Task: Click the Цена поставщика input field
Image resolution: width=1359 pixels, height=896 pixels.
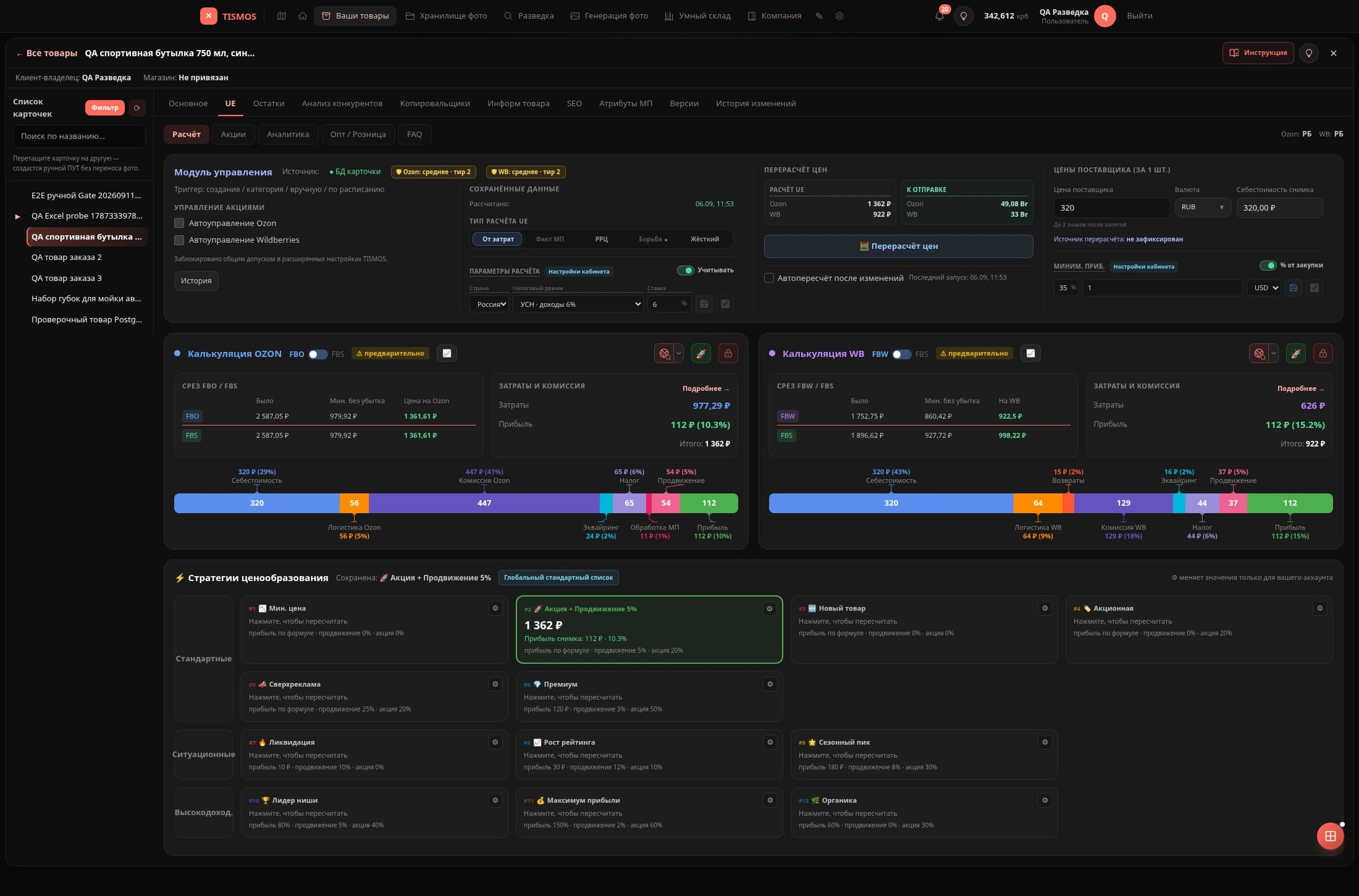Action: point(1111,207)
